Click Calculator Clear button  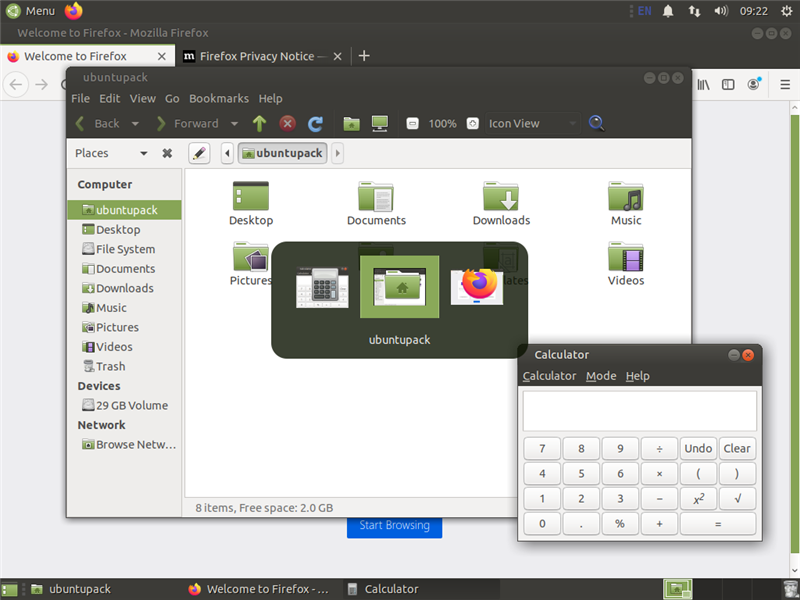(x=737, y=448)
